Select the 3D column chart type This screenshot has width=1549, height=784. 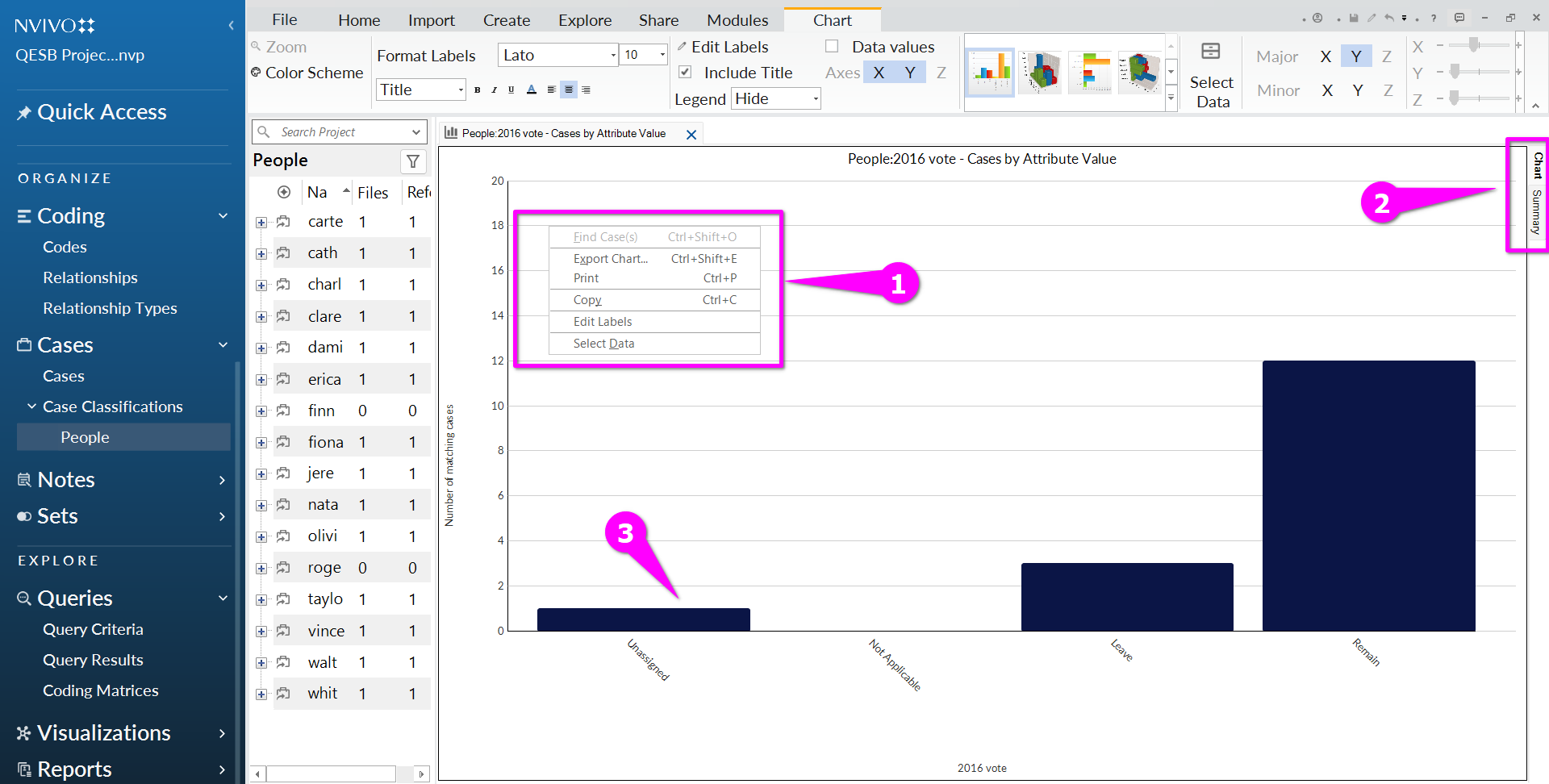(1040, 71)
